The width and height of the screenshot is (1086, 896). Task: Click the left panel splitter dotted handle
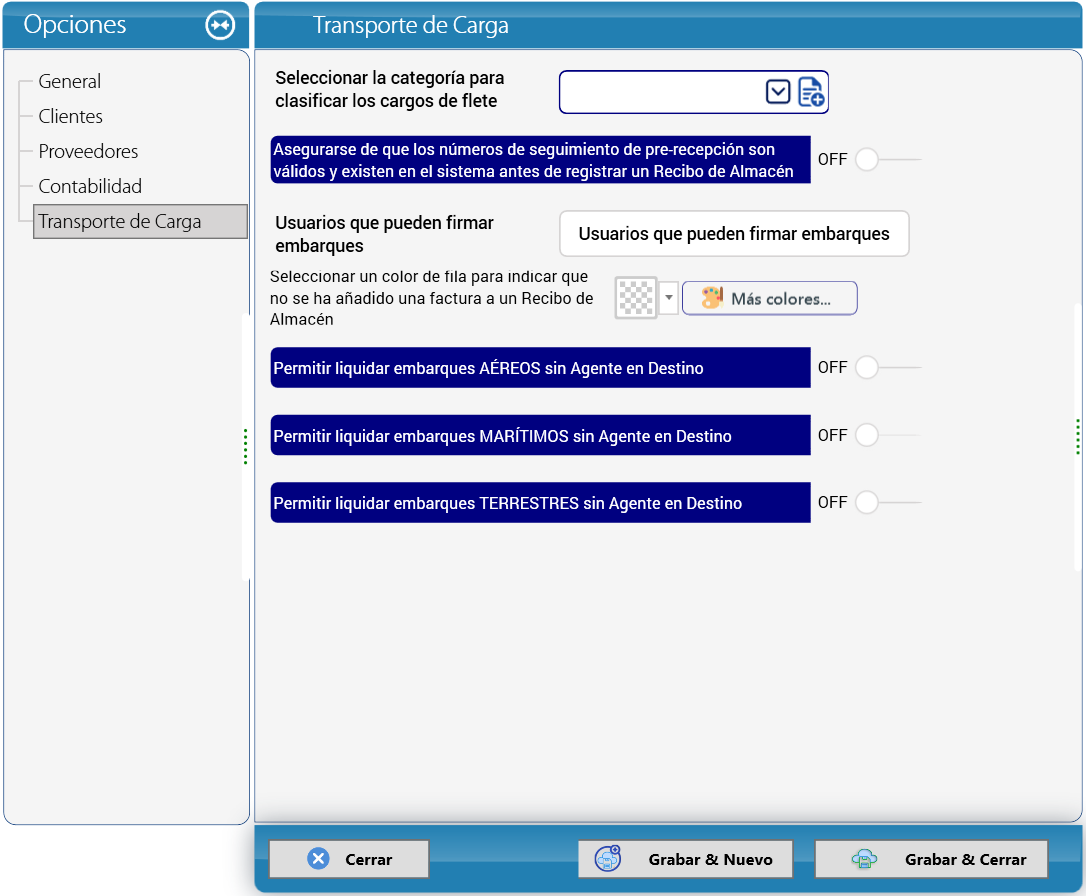pyautogui.click(x=245, y=447)
